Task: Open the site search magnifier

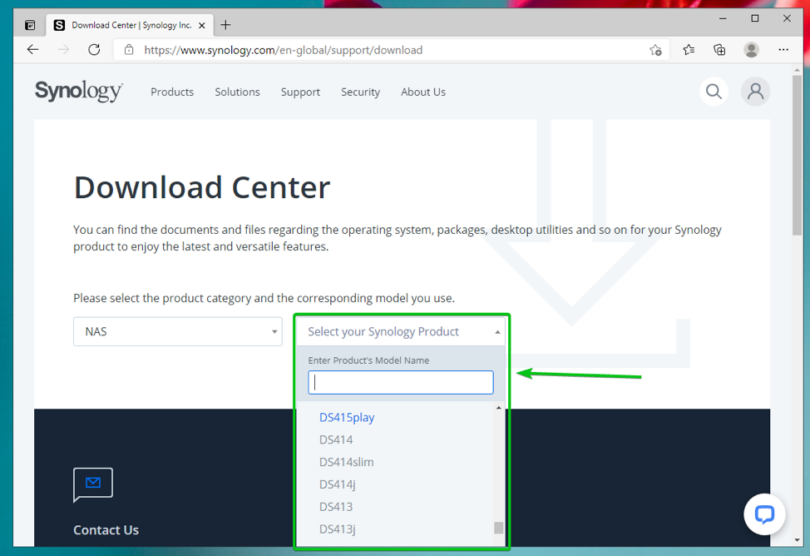Action: pos(714,91)
